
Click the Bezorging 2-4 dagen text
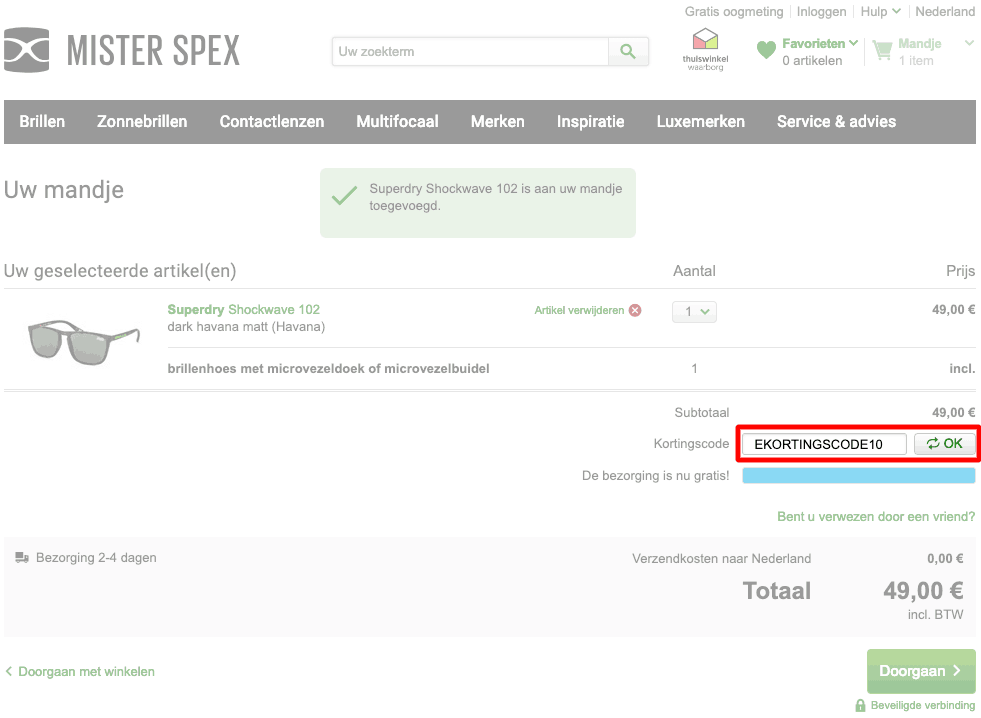(x=96, y=558)
